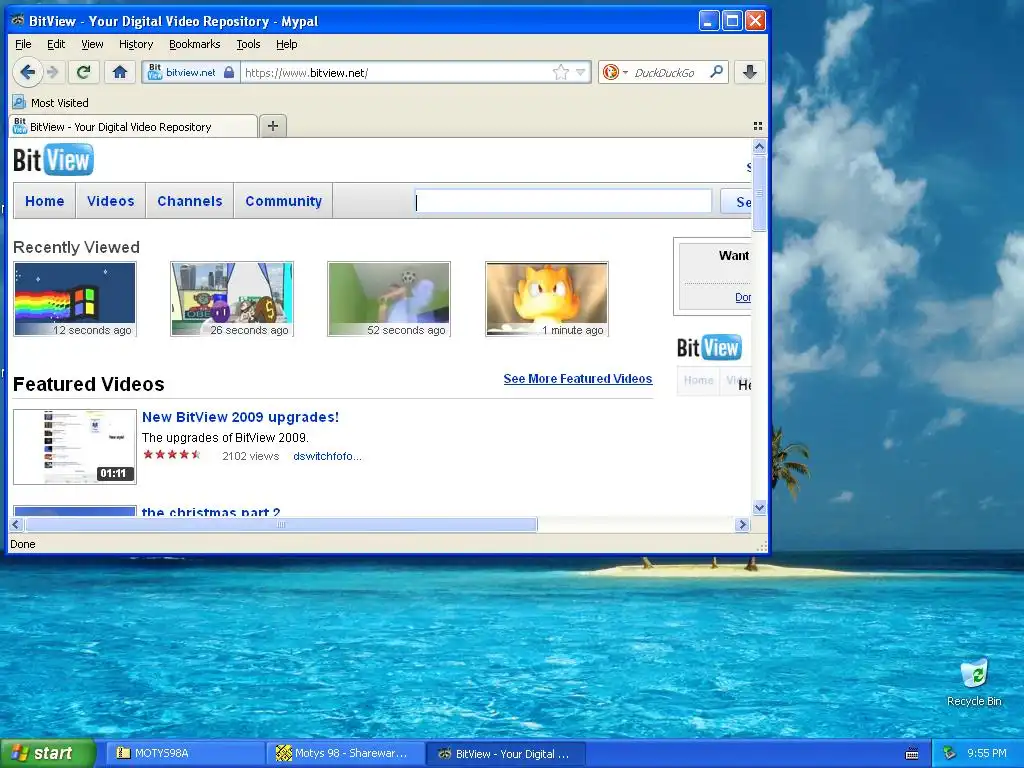The width and height of the screenshot is (1024, 768).
Task: Open the DuckDuckGo search engine selector
Action: click(x=615, y=72)
